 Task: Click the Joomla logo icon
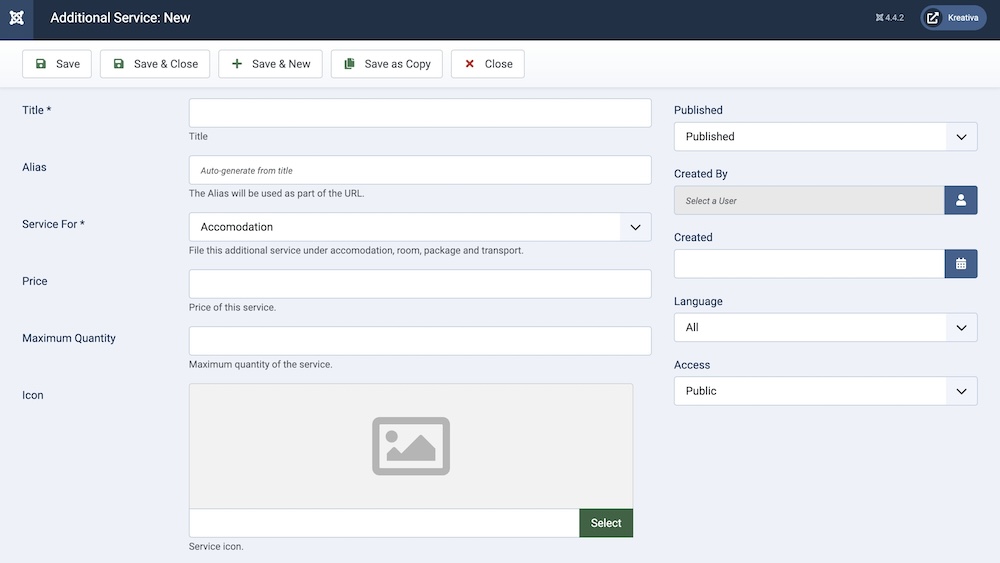[16, 18]
